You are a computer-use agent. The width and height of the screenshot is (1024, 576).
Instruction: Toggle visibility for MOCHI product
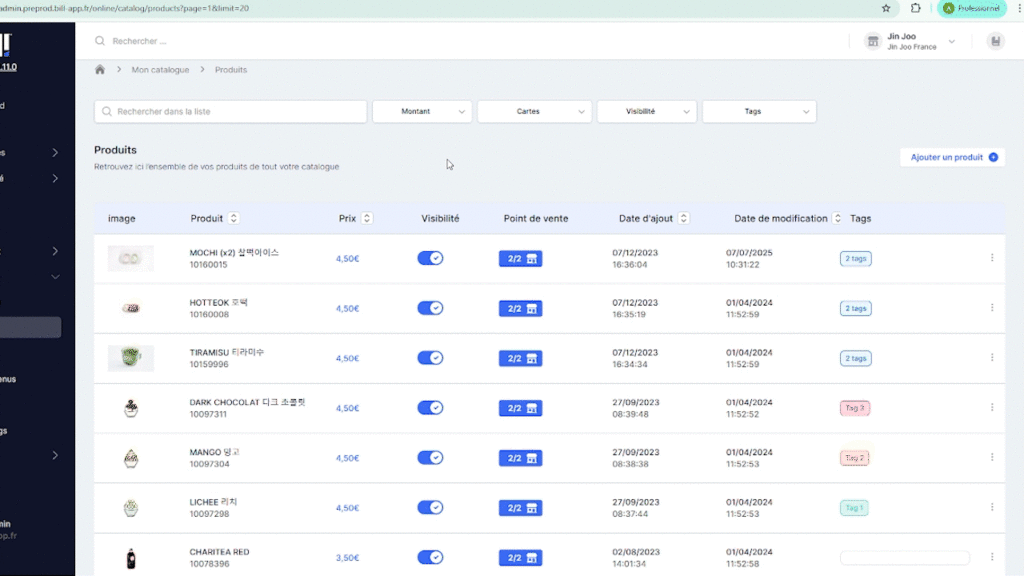click(x=430, y=258)
